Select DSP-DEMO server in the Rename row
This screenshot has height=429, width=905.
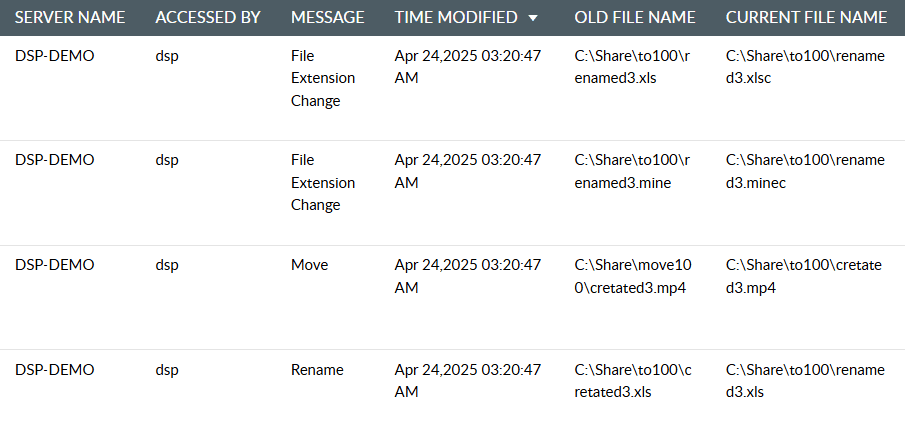coord(55,370)
